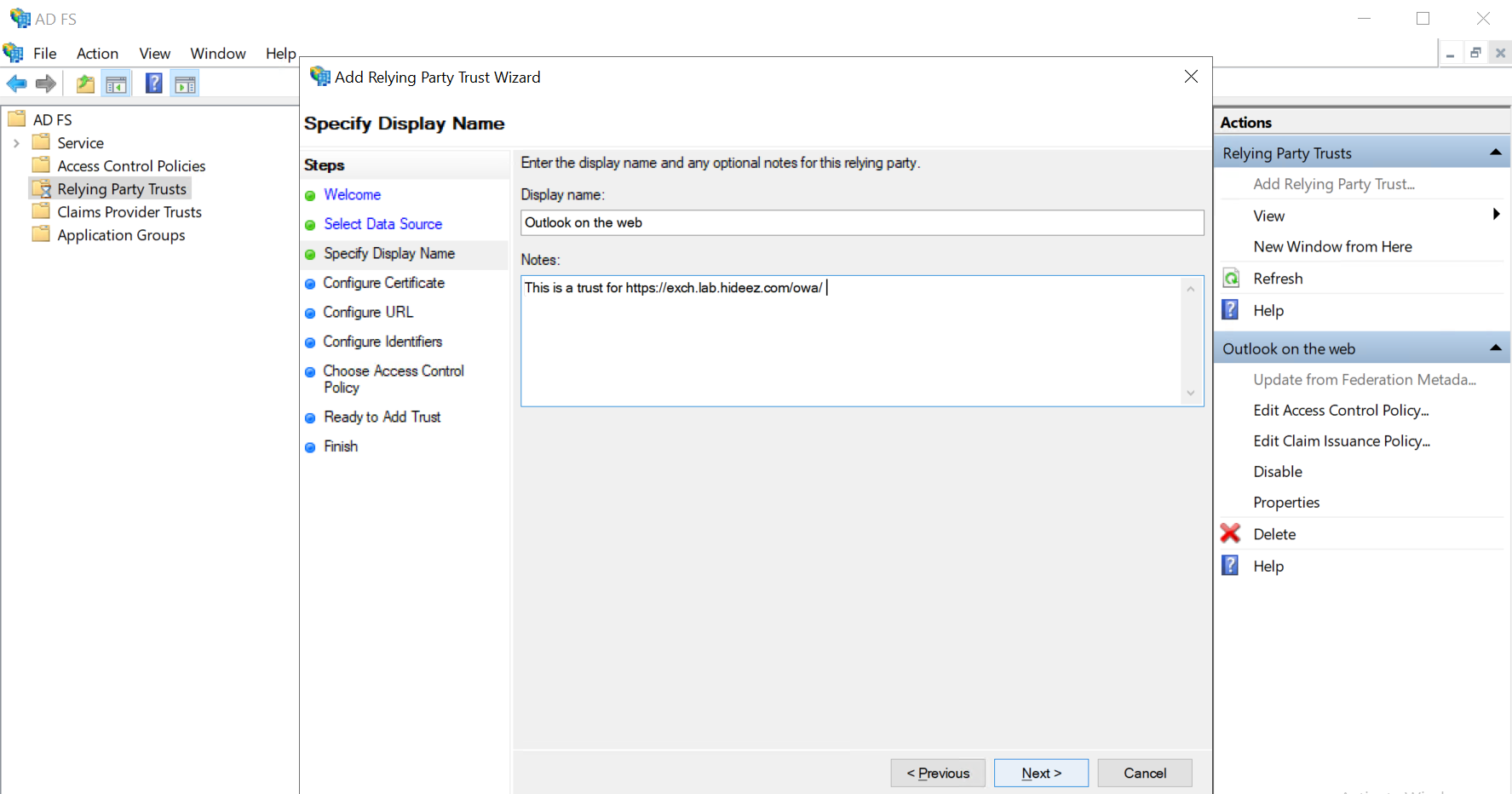Click the blue Help toolbar icon

pos(153,83)
